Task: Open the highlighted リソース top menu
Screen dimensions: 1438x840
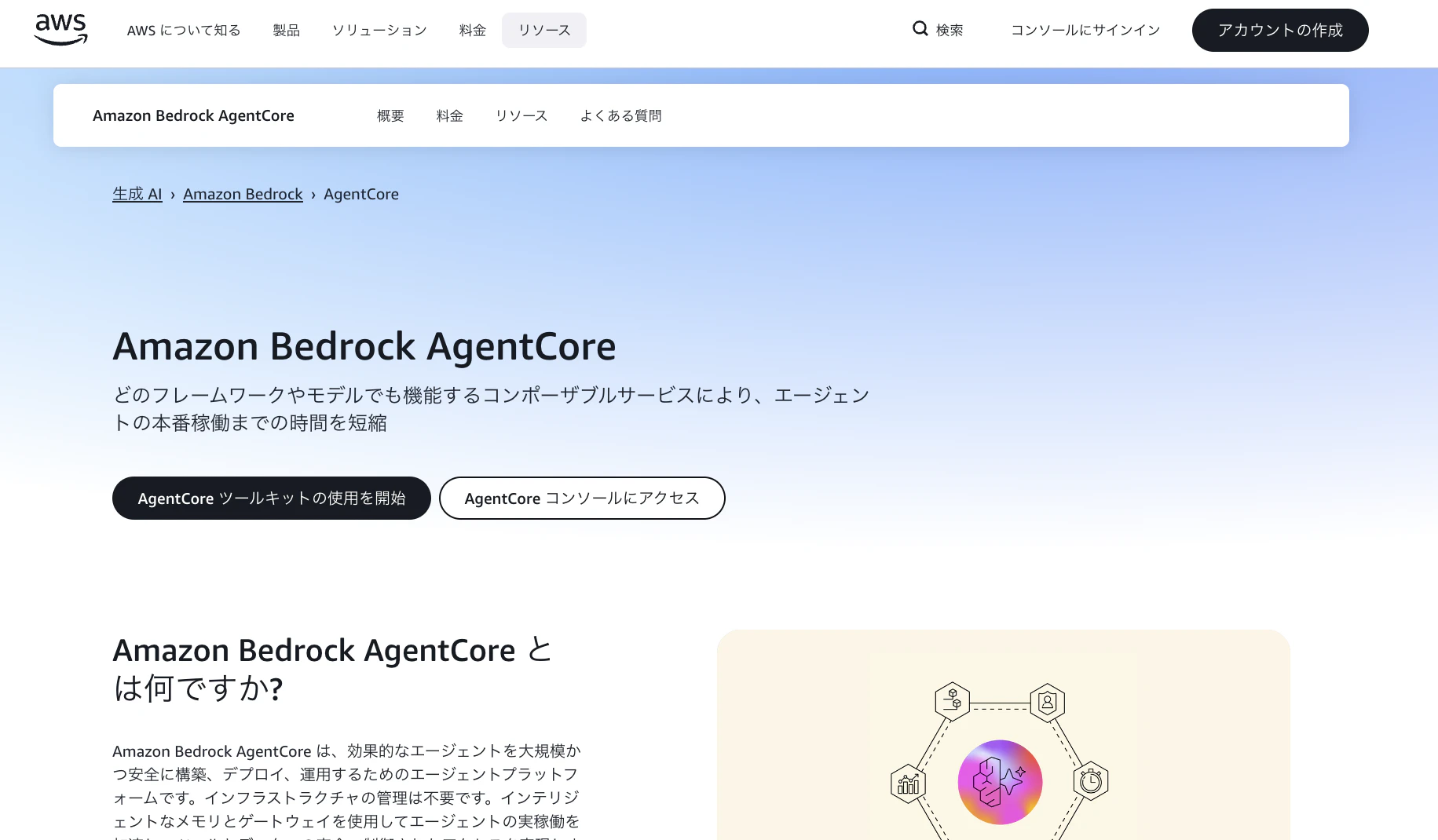Action: tap(544, 30)
